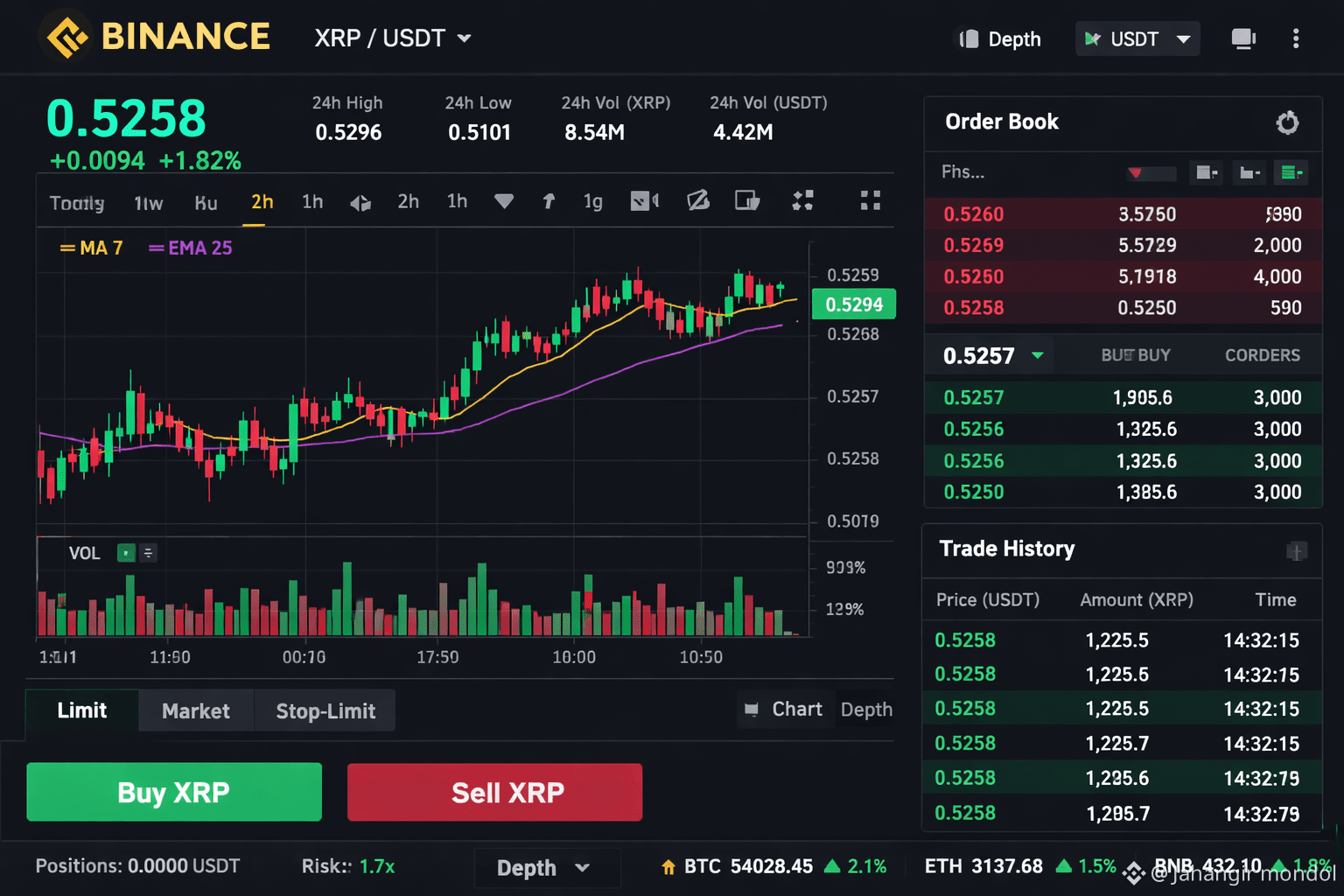Click the 24h High value 0.5296
The width and height of the screenshot is (1344, 896).
point(348,133)
